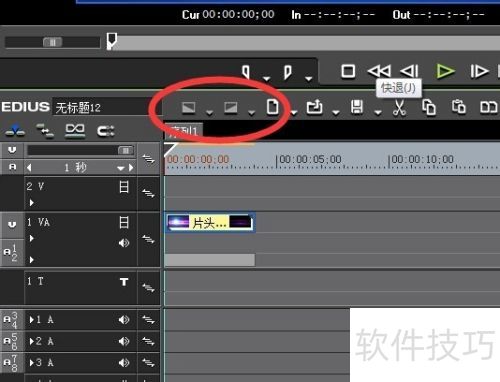Screen dimensions: 500x382
Task: Click the shuttle slider in the player
Action: 52,42
